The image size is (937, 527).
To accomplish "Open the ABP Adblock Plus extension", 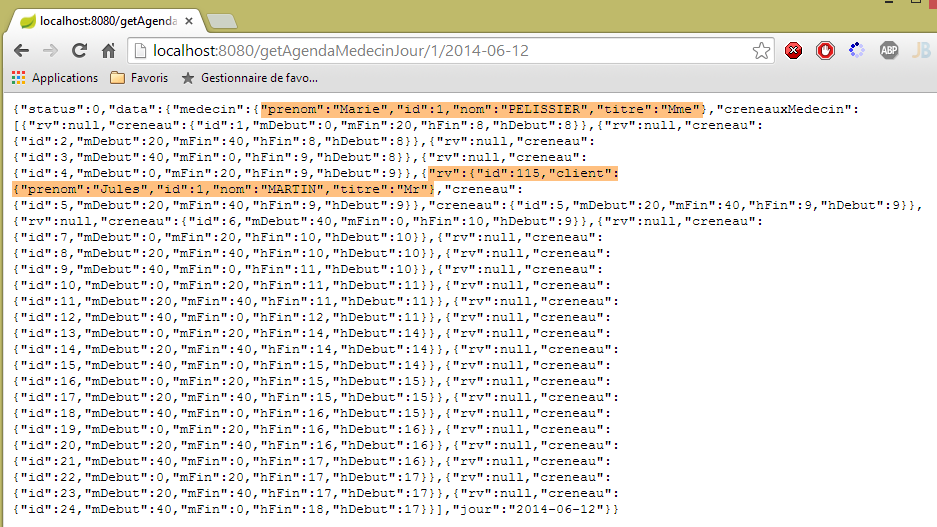I will click(888, 50).
